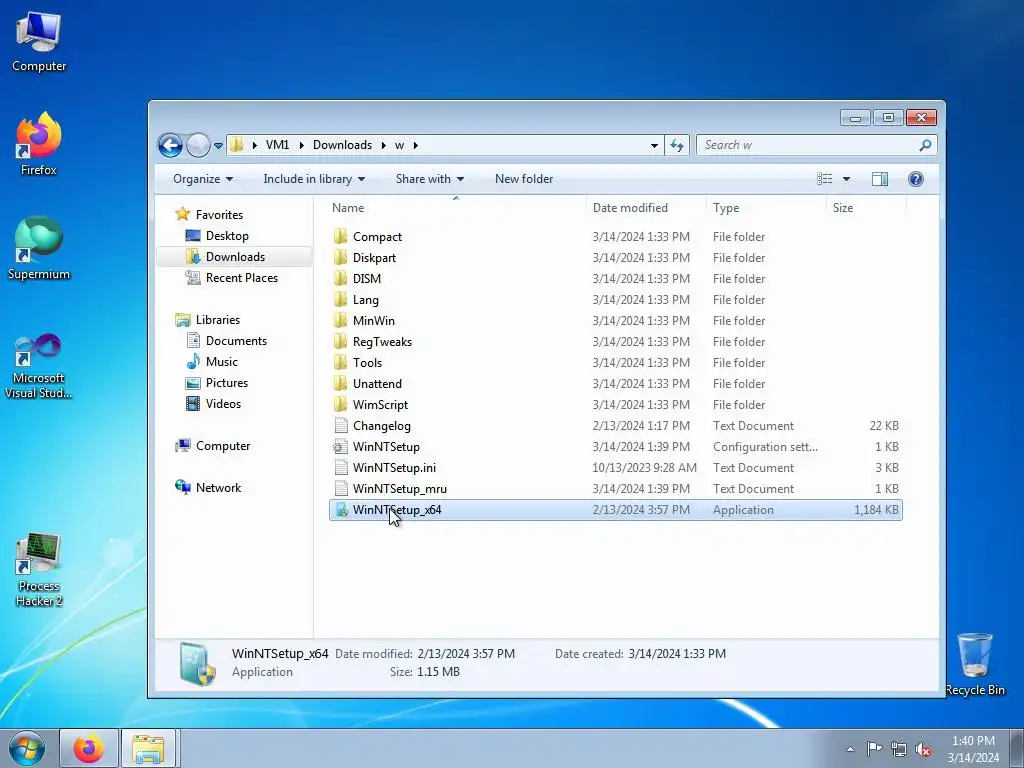1024x768 pixels.
Task: Open the Computer desktop icon
Action: point(39,42)
